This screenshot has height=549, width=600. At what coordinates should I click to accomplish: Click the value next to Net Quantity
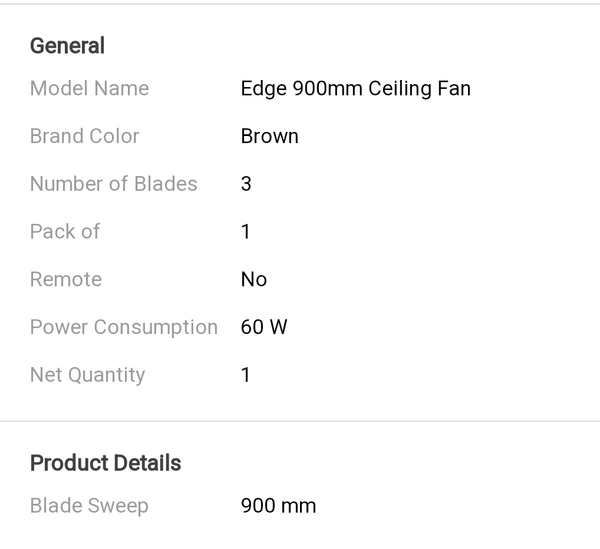click(x=246, y=375)
